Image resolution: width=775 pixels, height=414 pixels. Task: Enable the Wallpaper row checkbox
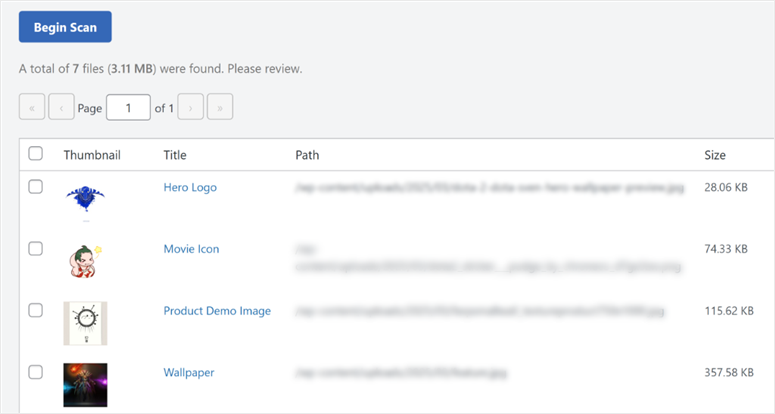coord(36,372)
